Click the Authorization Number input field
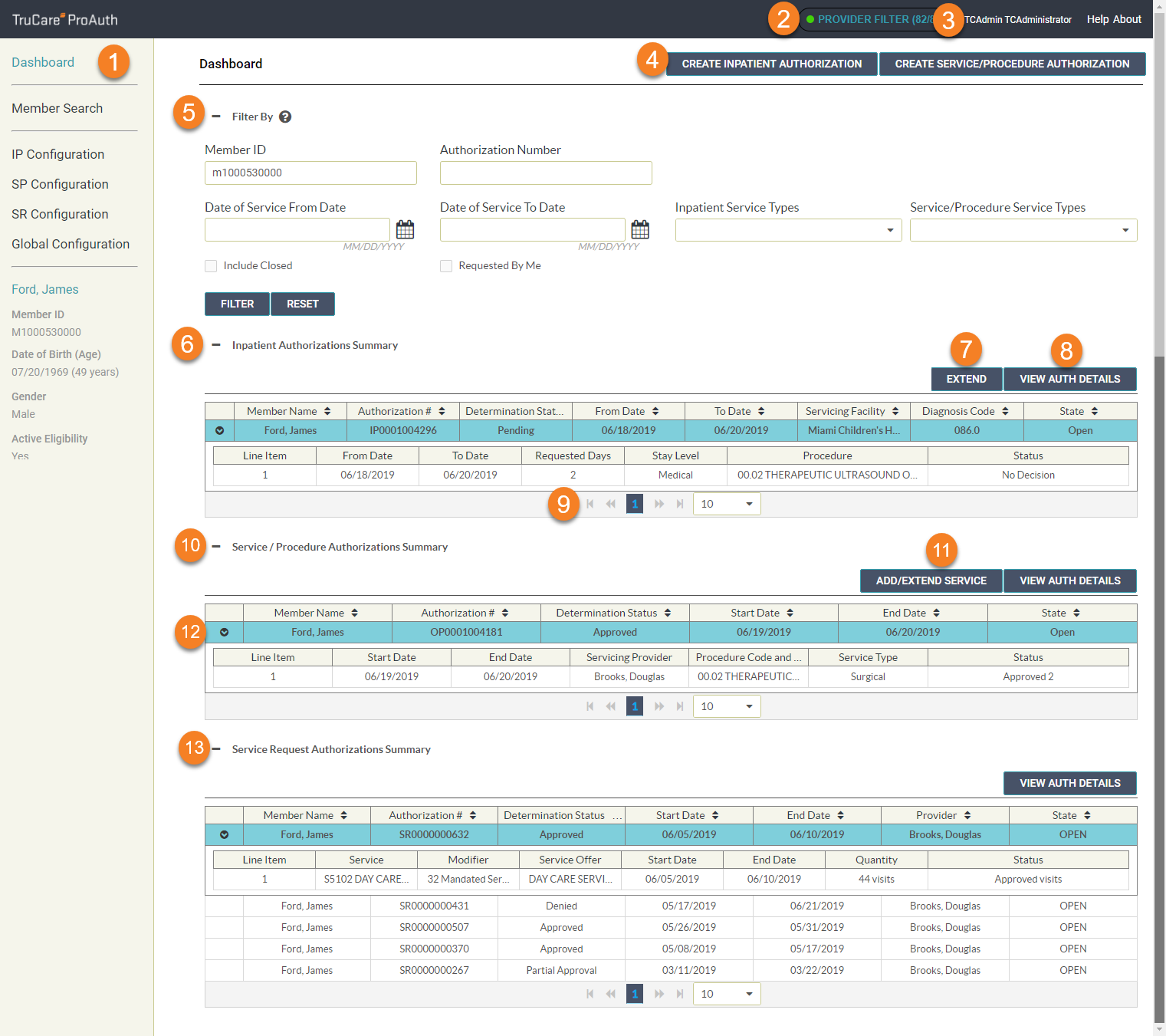 (546, 173)
